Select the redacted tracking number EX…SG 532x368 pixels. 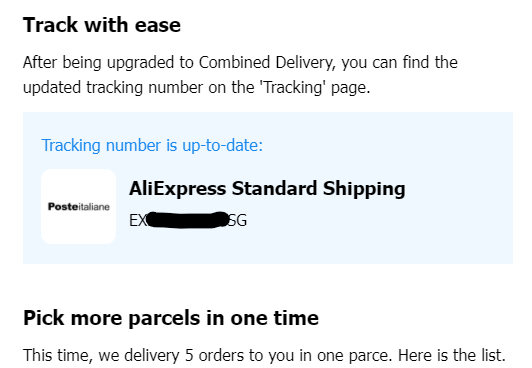pos(188,220)
